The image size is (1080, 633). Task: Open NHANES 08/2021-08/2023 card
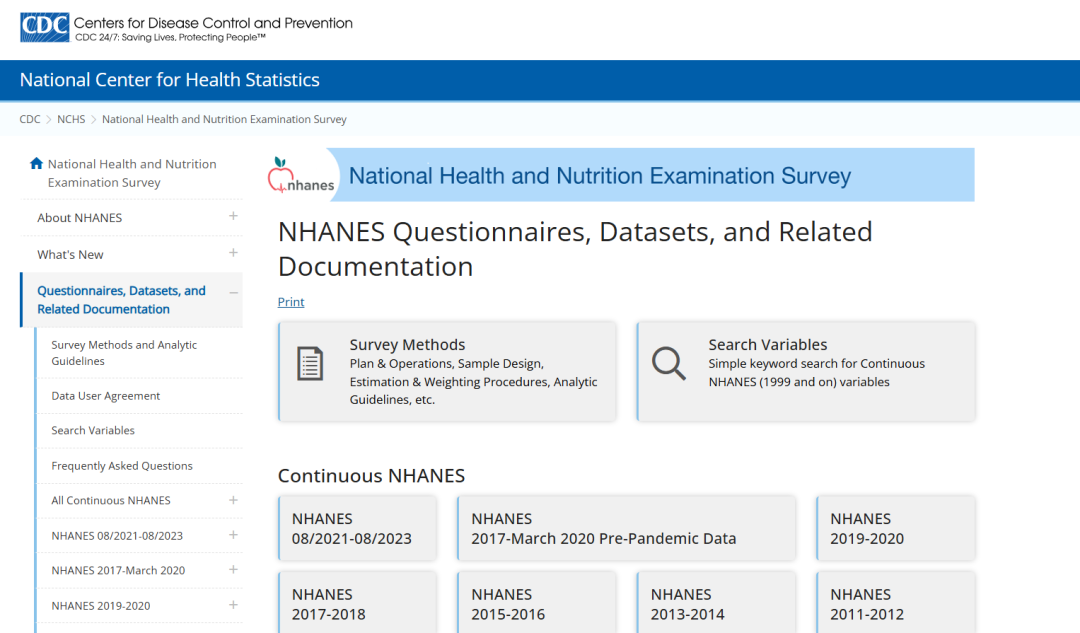[357, 528]
